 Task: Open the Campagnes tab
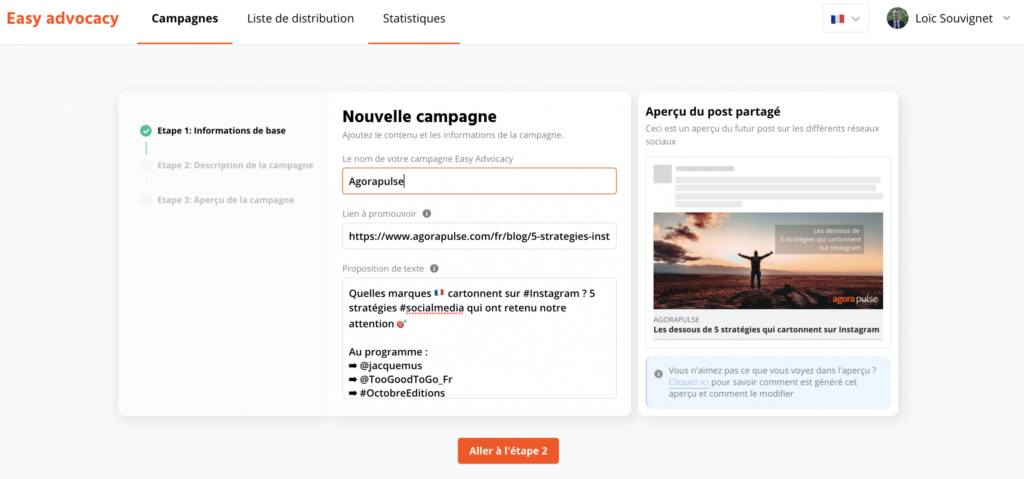coord(185,18)
